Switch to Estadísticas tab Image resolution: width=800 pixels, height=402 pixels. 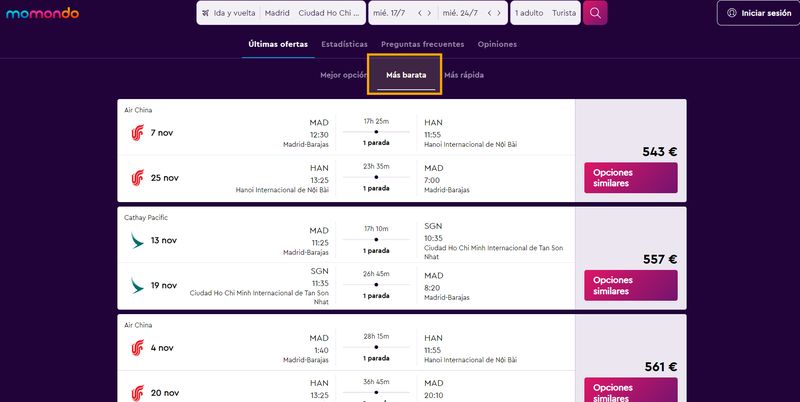click(x=344, y=44)
